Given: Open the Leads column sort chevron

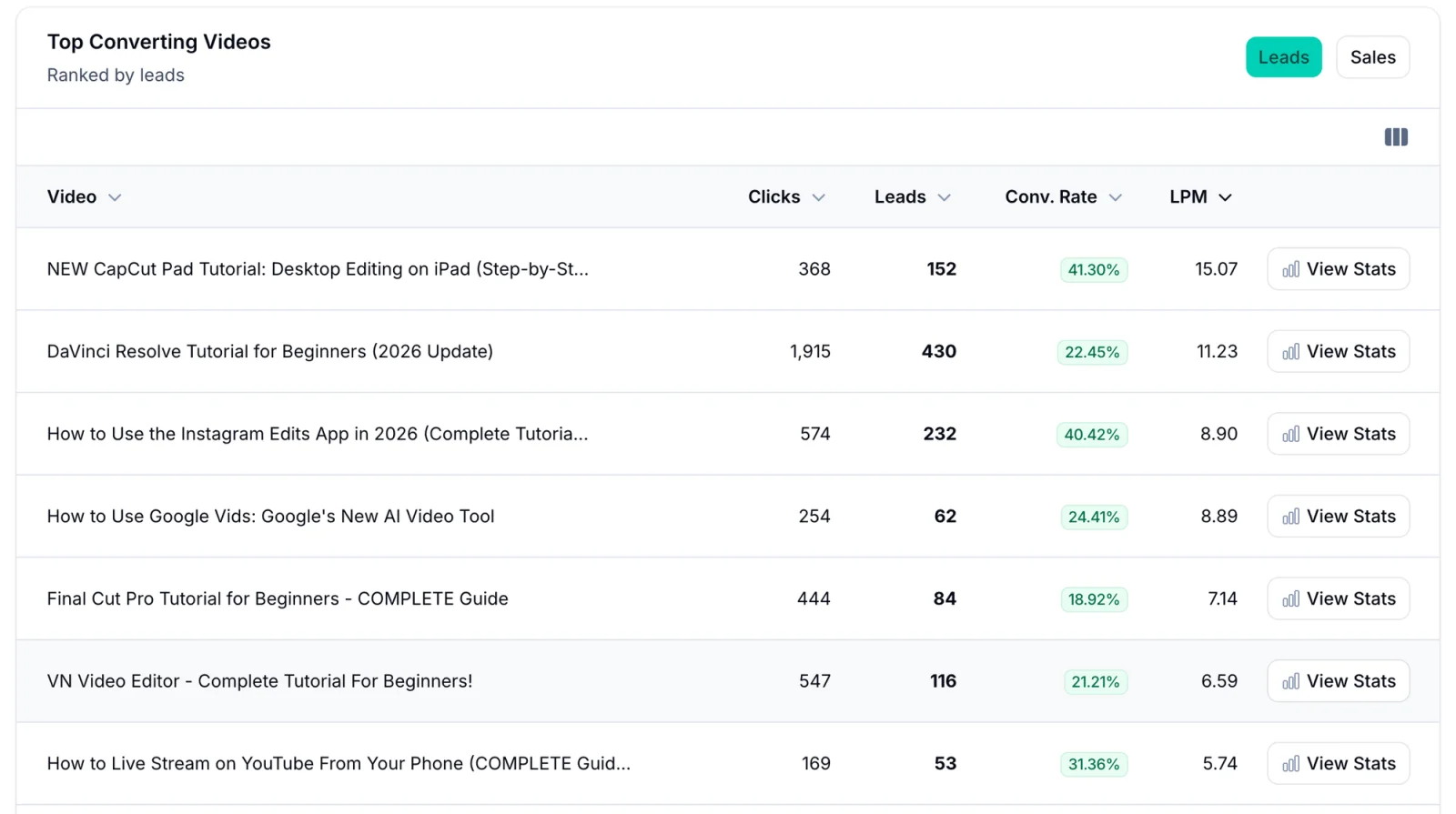Looking at the screenshot, I should (944, 197).
